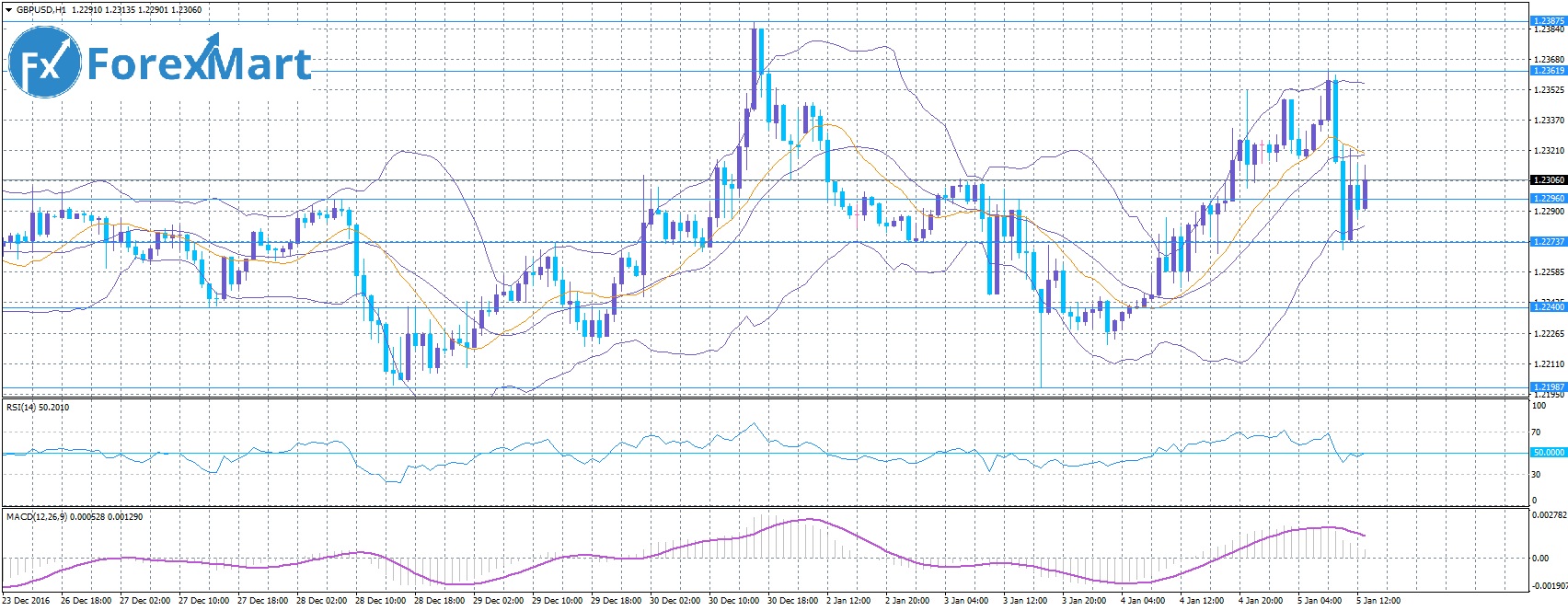Click the current price label 1.23060
The width and height of the screenshot is (1568, 611).
point(1548,180)
